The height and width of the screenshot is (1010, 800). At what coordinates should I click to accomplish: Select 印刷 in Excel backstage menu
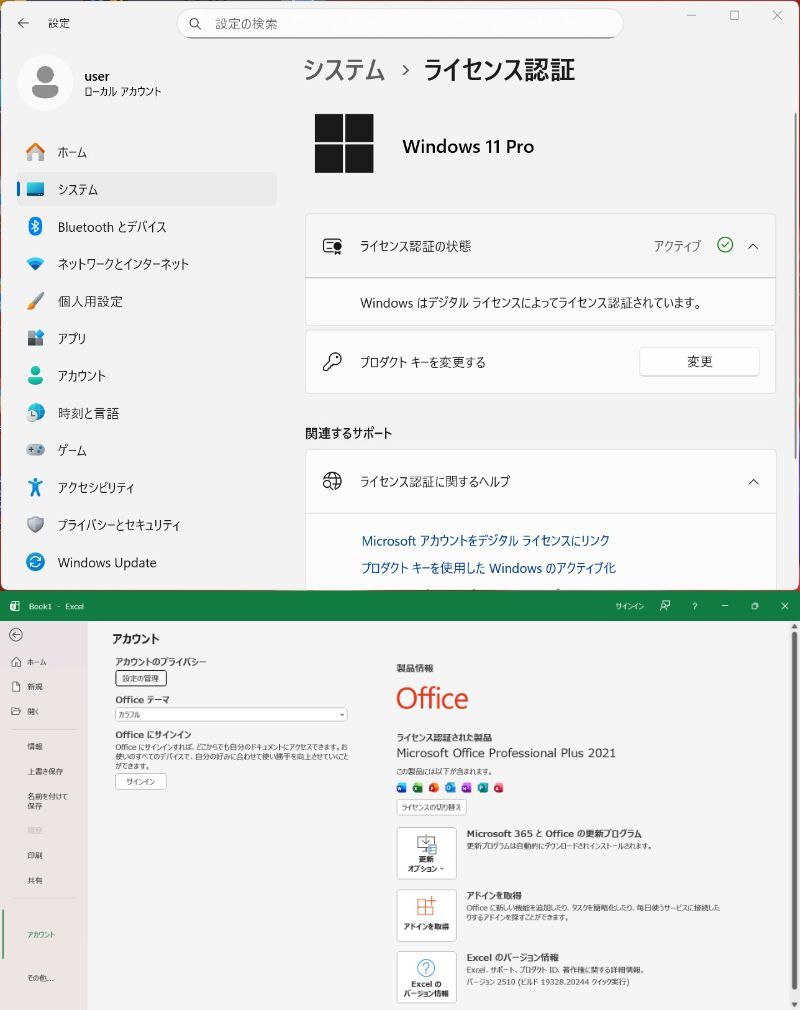pyautogui.click(x=35, y=856)
